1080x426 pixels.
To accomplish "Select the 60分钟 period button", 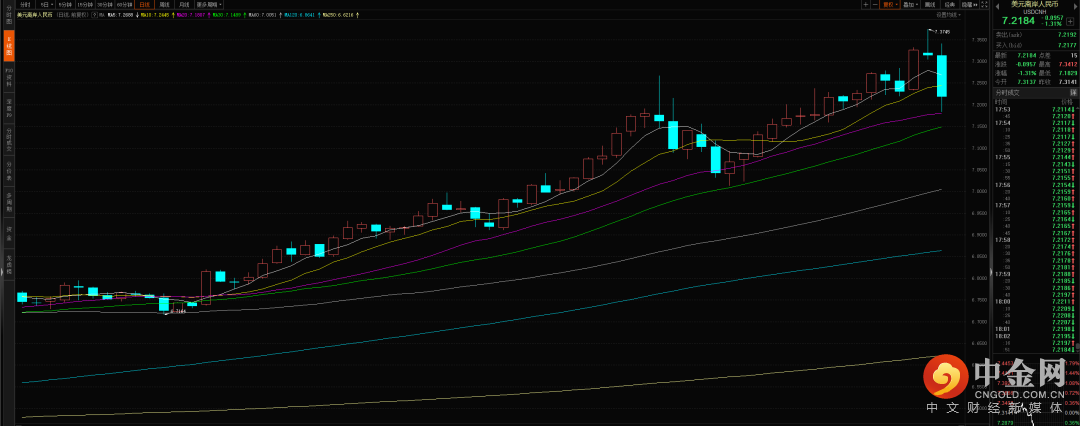I will [123, 5].
